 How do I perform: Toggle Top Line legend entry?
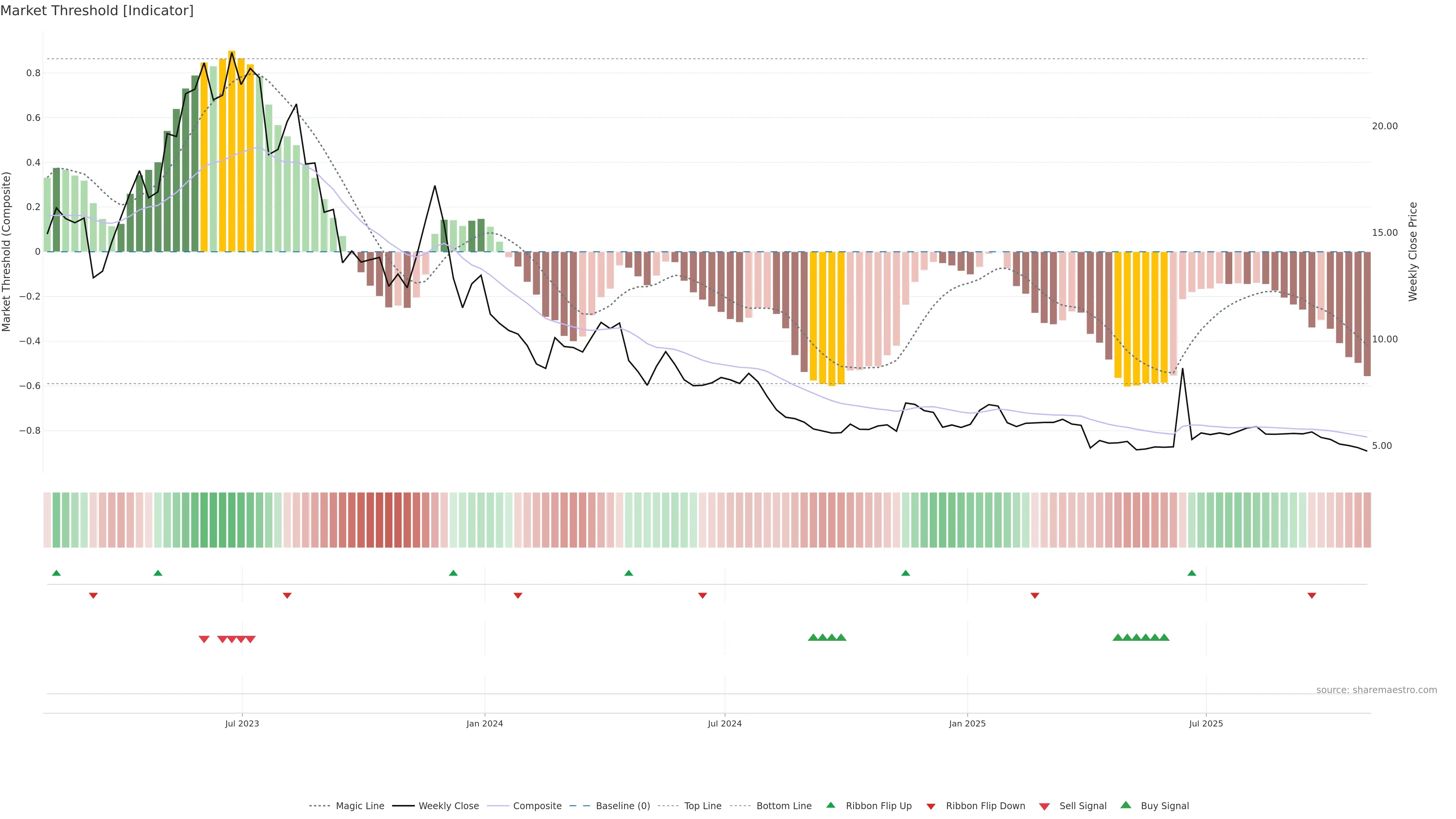[x=703, y=806]
